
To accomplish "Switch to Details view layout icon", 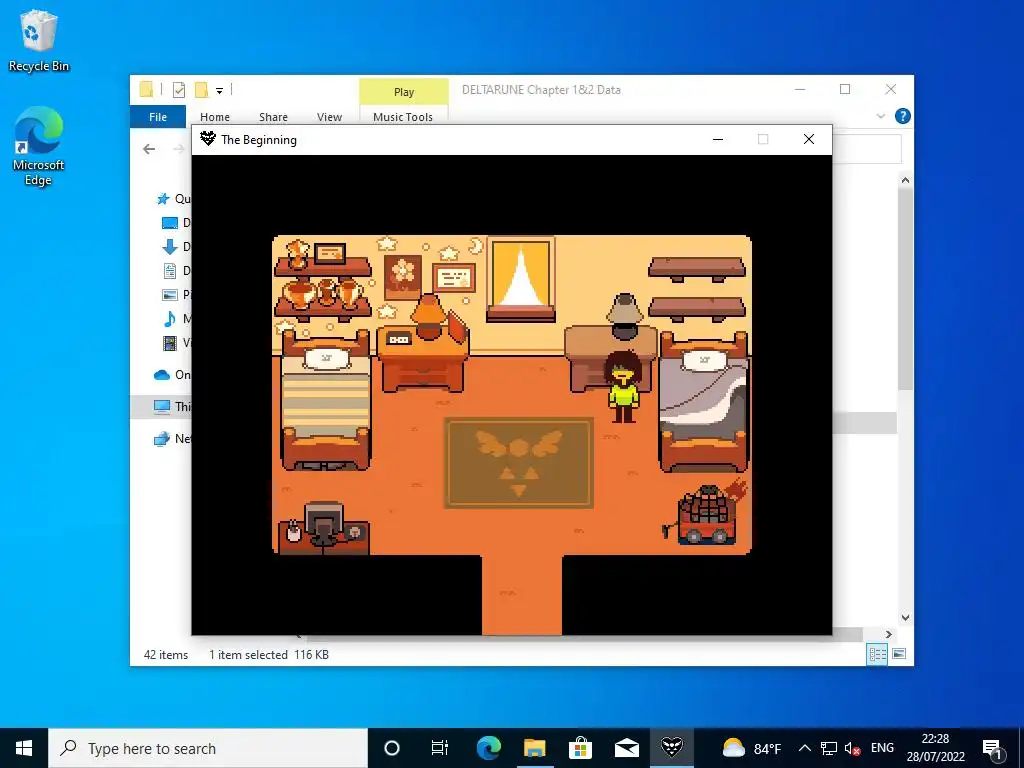I will (877, 654).
